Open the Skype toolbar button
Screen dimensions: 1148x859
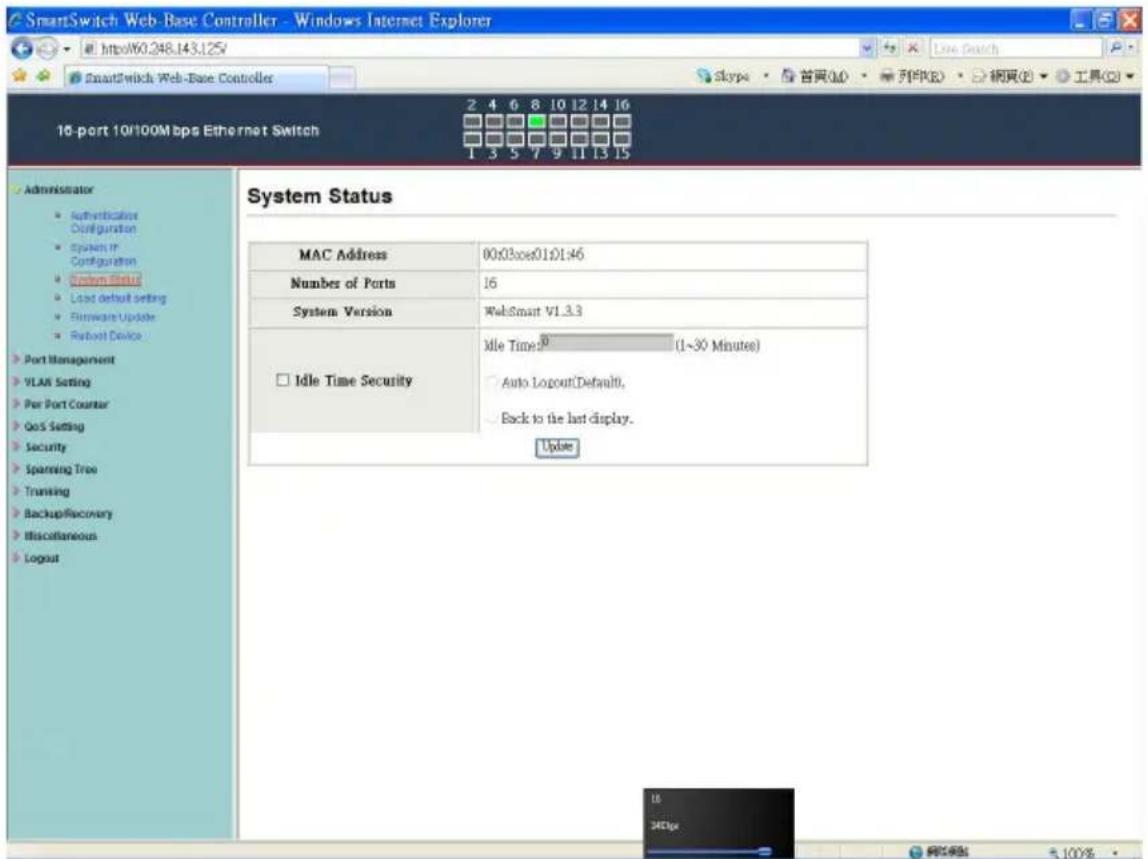pyautogui.click(x=723, y=76)
